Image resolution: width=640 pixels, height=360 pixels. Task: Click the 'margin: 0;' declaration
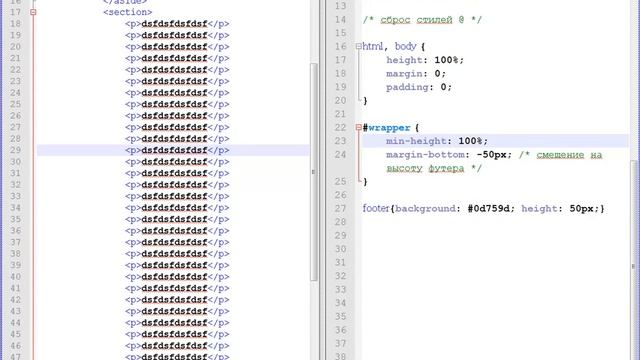click(x=416, y=73)
